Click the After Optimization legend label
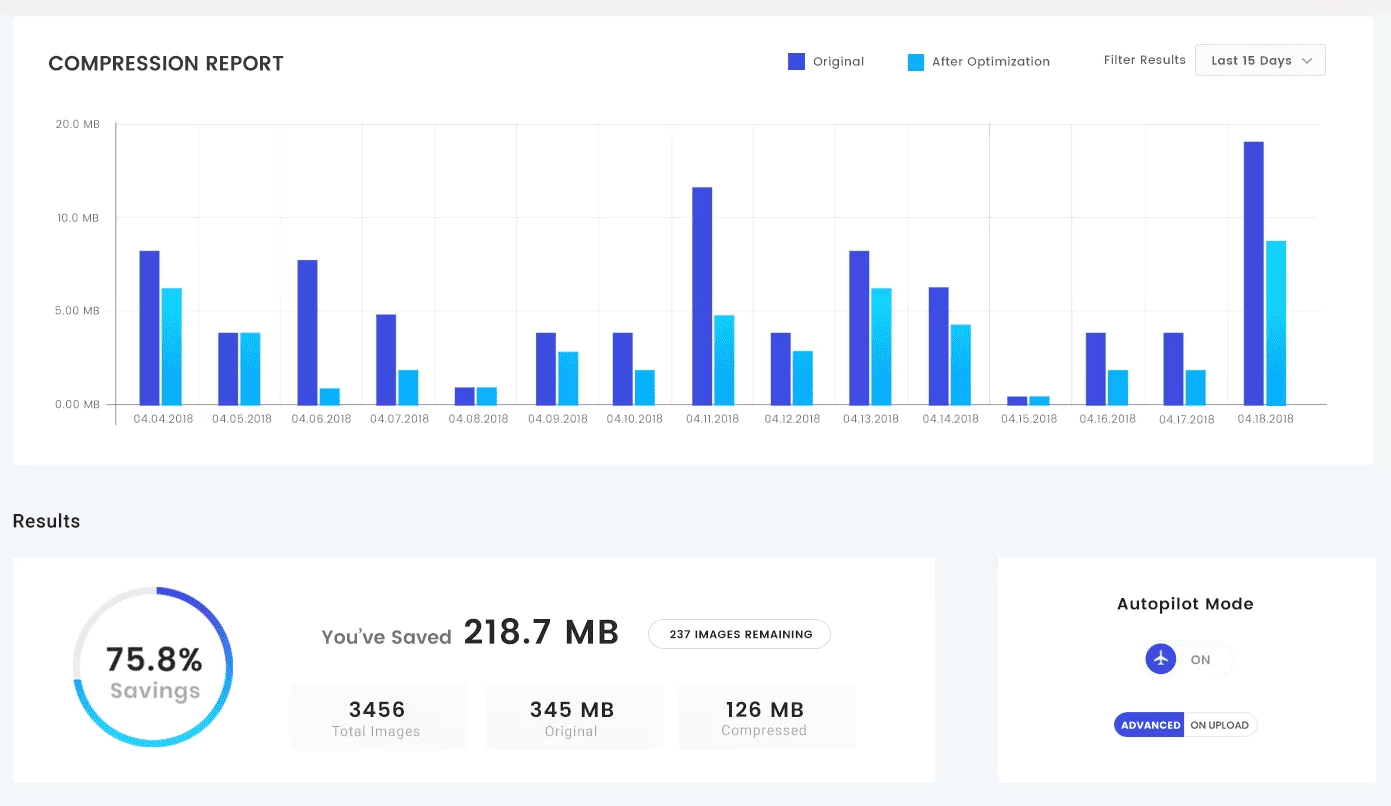 [990, 62]
